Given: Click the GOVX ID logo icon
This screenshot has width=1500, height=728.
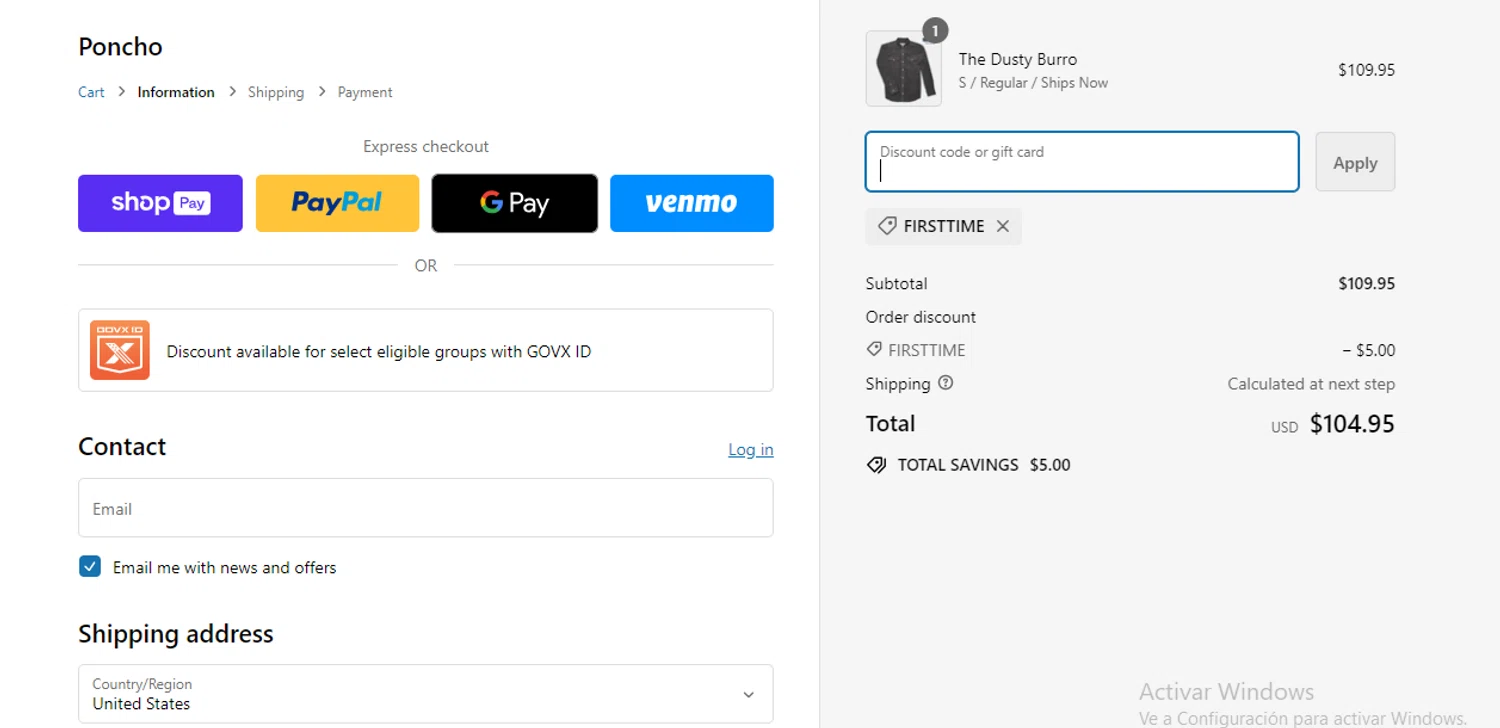Looking at the screenshot, I should click(120, 350).
